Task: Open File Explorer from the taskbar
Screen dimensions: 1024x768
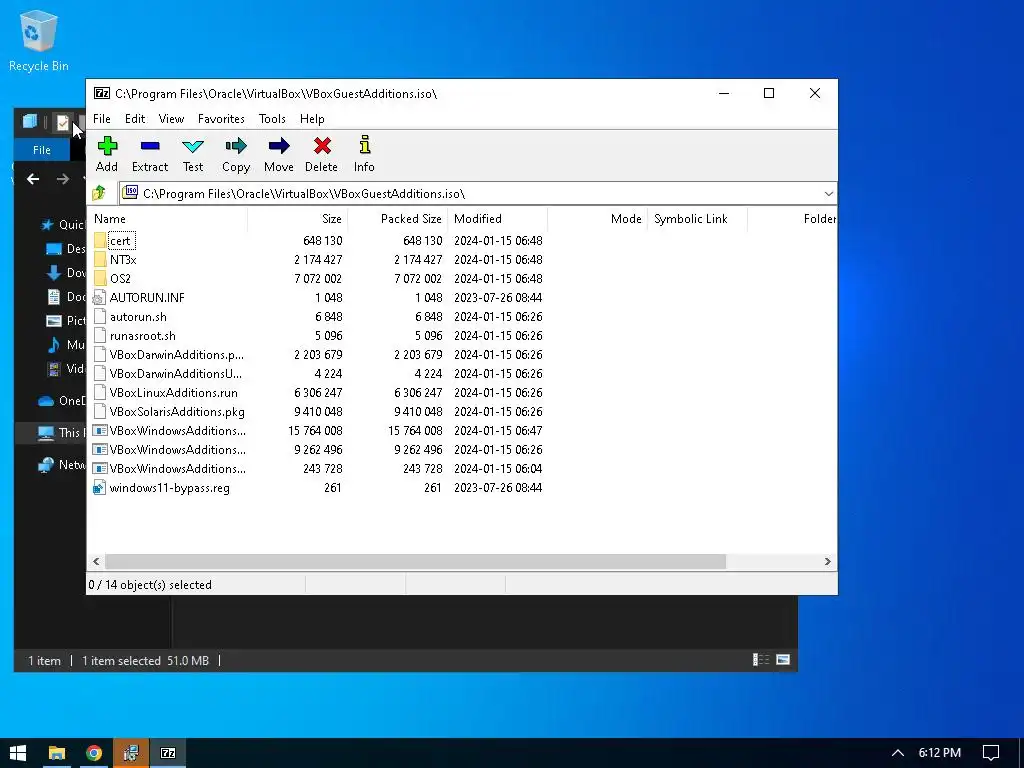Action: pyautogui.click(x=57, y=753)
